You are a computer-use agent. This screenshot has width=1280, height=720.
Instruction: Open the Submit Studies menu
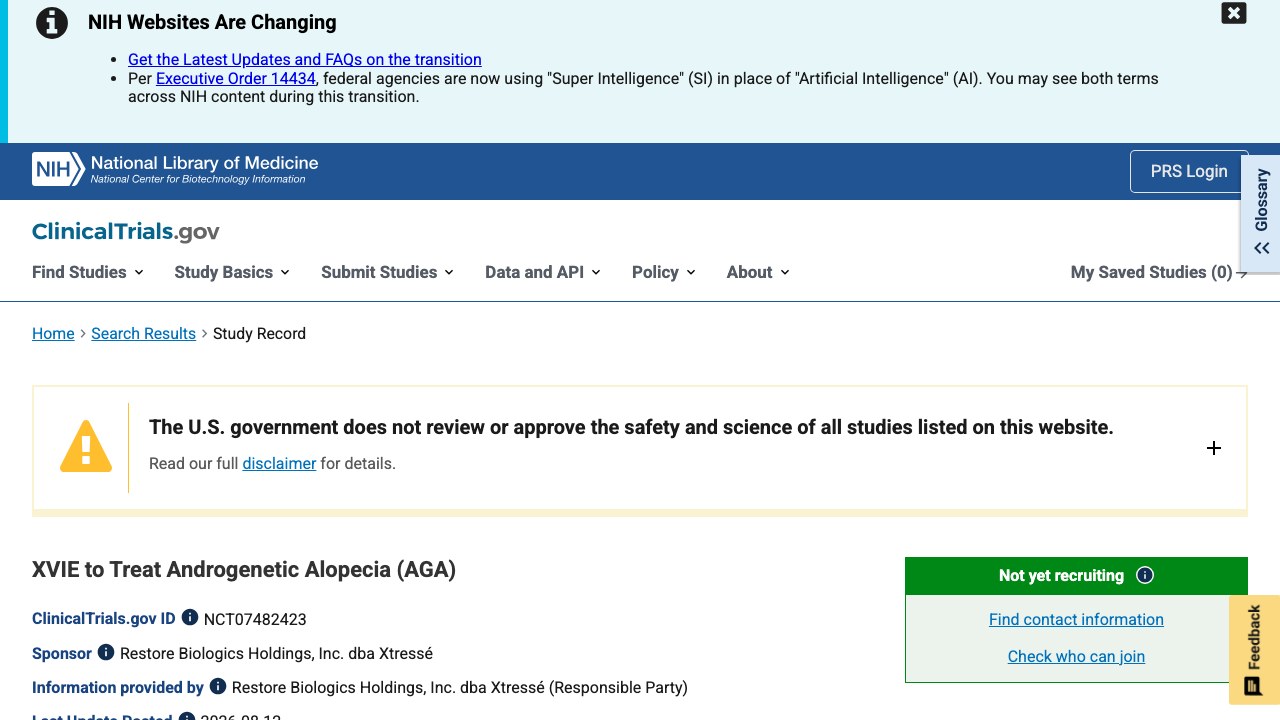387,272
